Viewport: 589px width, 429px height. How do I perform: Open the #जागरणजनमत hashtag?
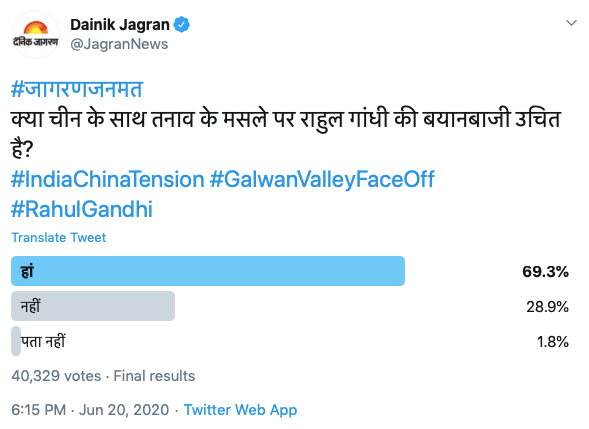click(77, 89)
